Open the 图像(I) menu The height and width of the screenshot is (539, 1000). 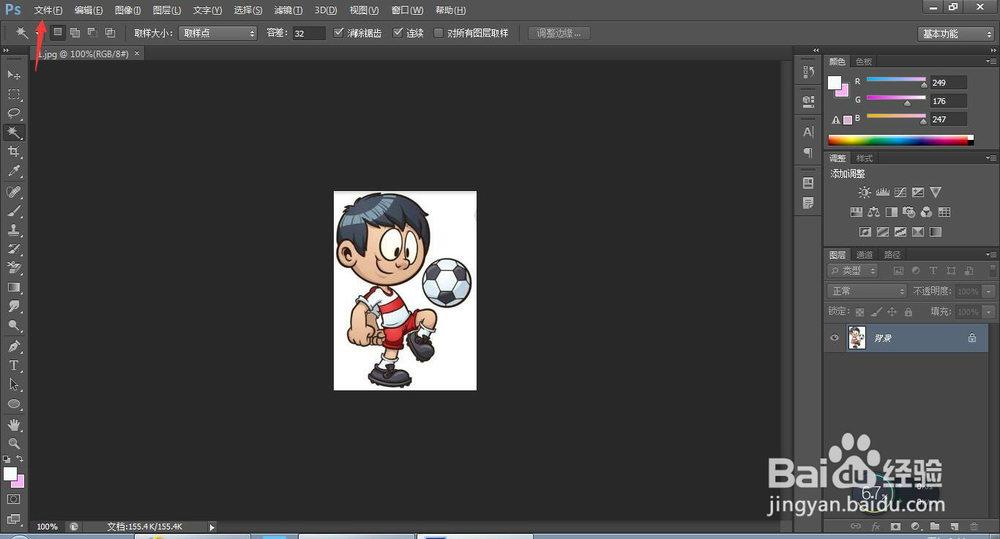128,10
